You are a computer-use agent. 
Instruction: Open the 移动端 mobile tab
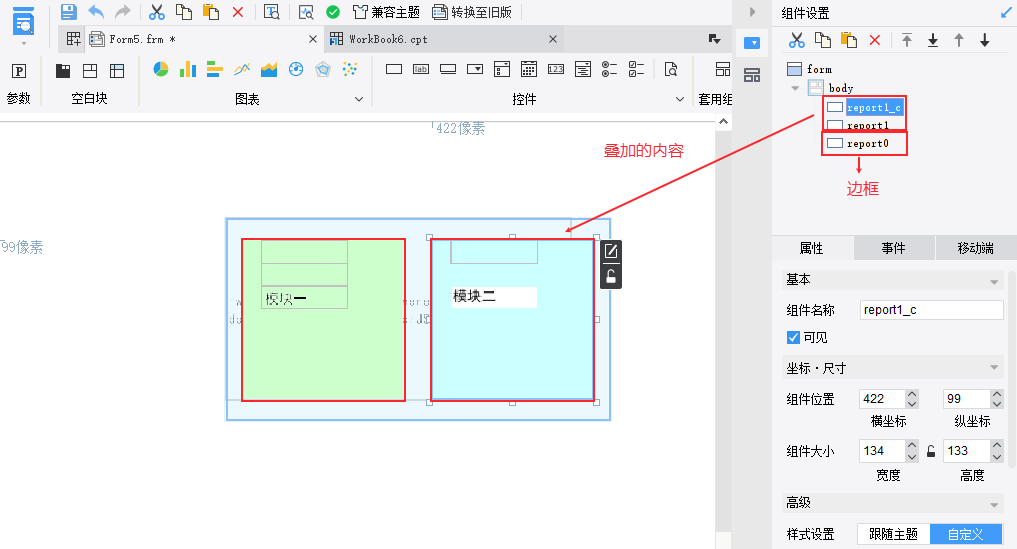tap(975, 248)
